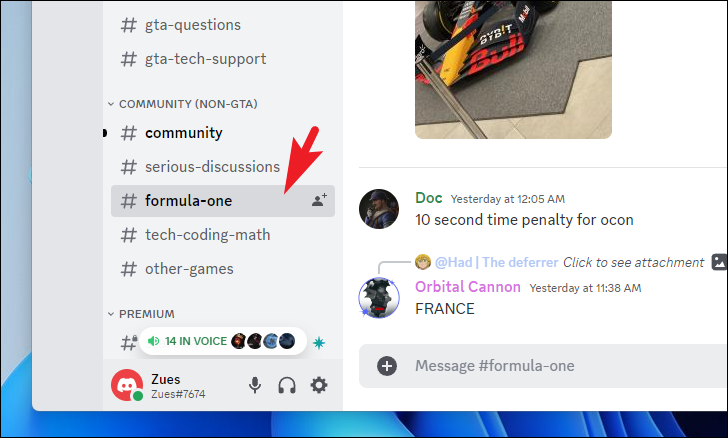
Task: Collapse the PREMIUM category
Action: click(141, 314)
